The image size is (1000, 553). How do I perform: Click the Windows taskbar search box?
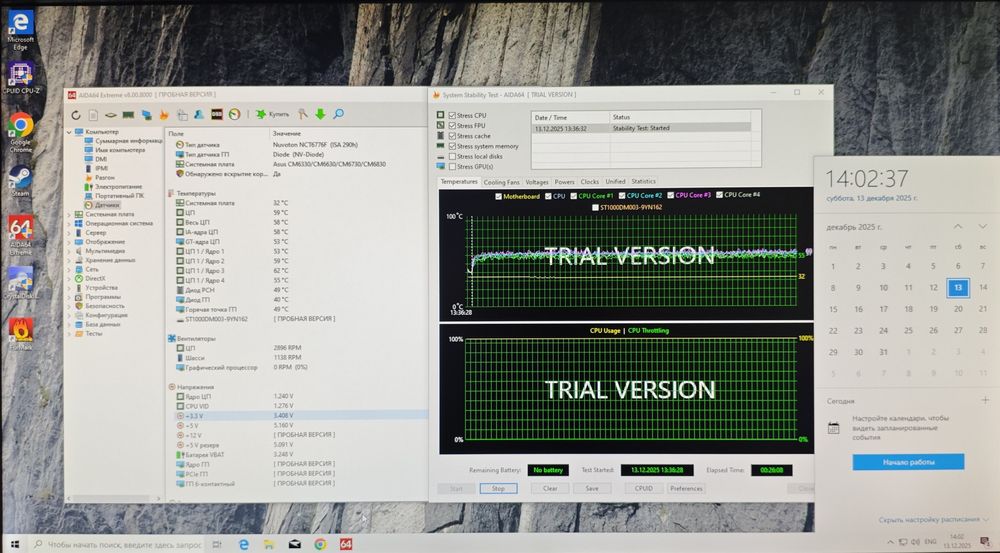[117, 545]
